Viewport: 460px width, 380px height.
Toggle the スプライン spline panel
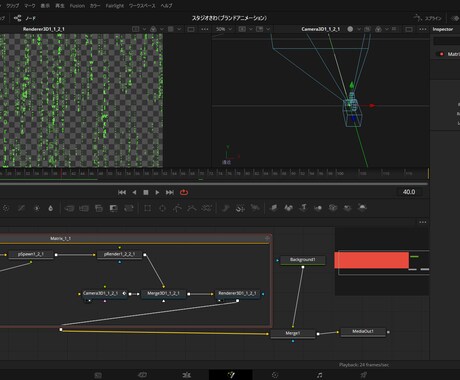(x=428, y=18)
